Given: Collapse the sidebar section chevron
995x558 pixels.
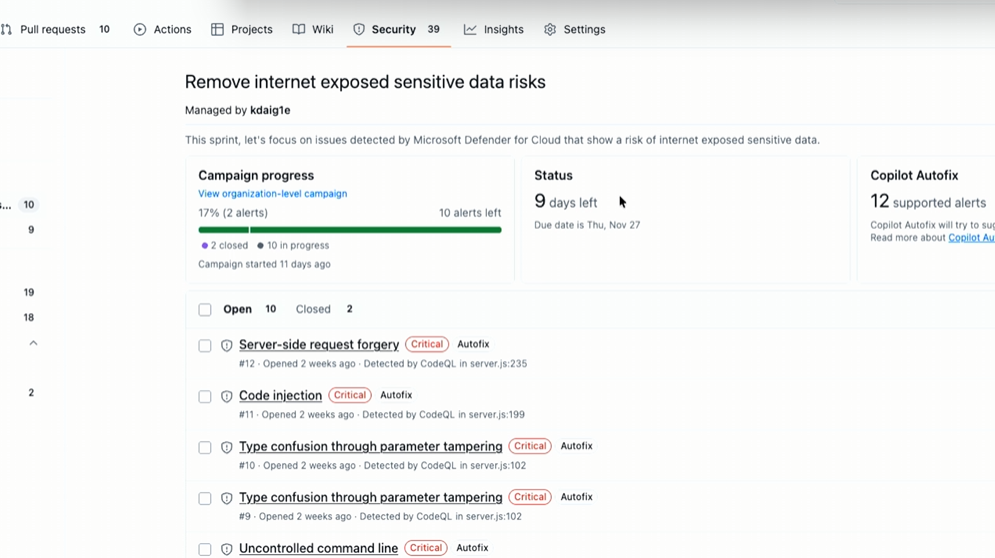Looking at the screenshot, I should point(33,343).
